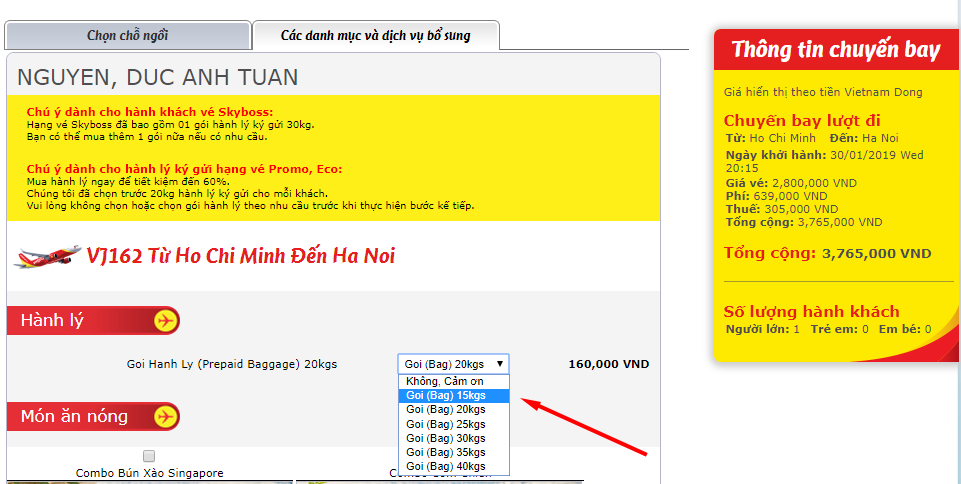Click Tổng cộng 3,765,000 VND in red

pyautogui.click(x=827, y=253)
